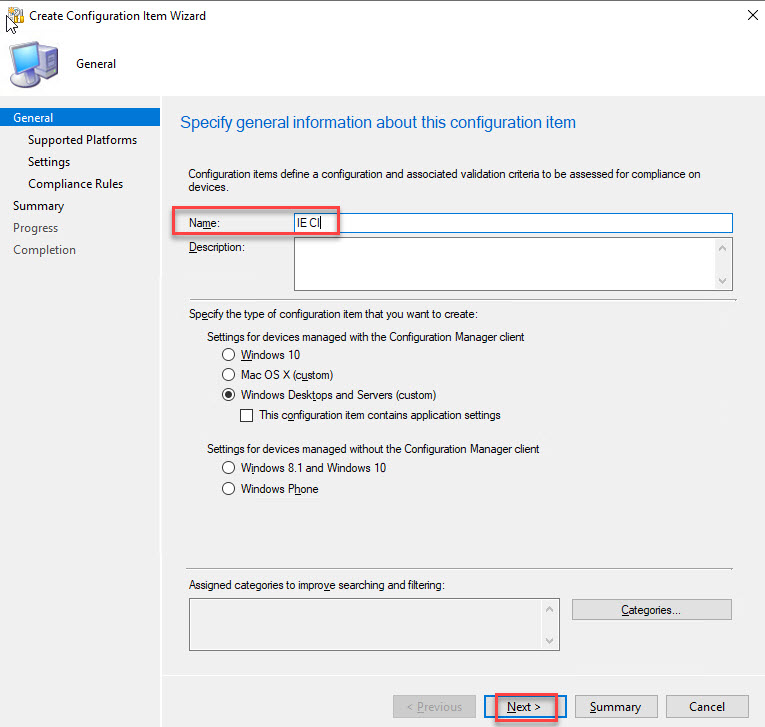Open the Categories dialog
The image size is (765, 727).
click(x=651, y=610)
